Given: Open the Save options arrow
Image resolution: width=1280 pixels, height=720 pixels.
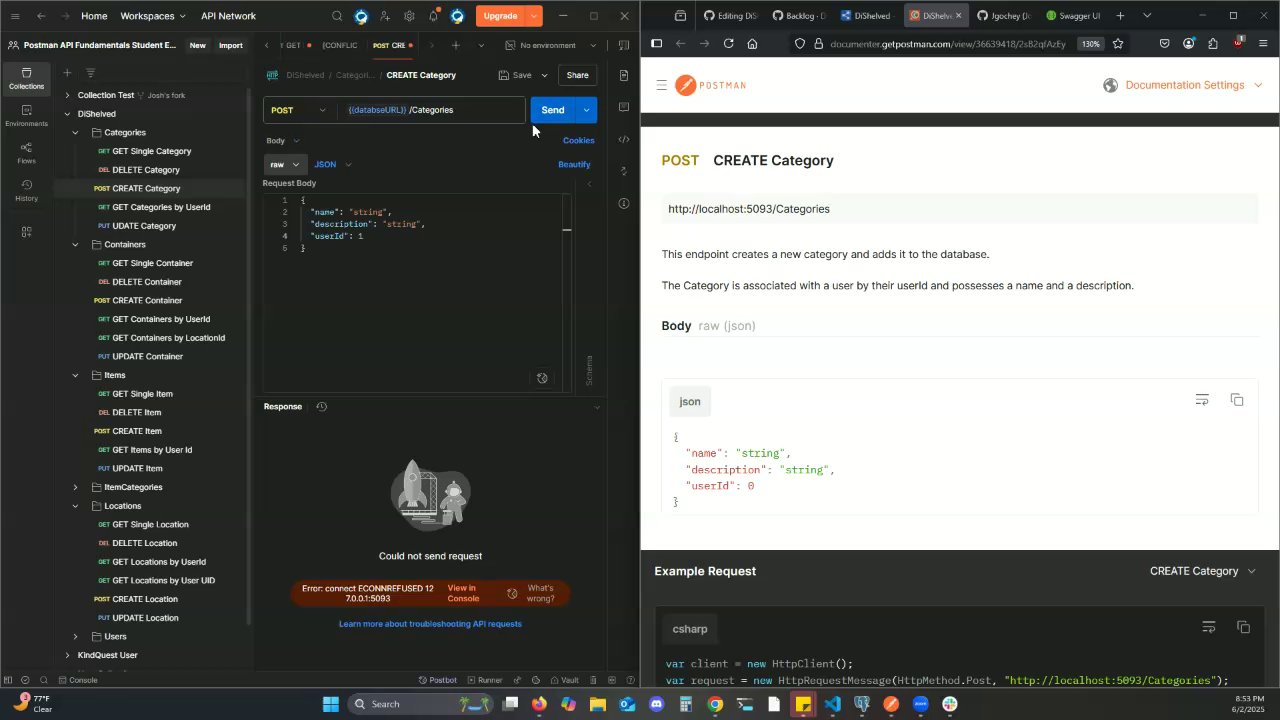Looking at the screenshot, I should tap(544, 75).
